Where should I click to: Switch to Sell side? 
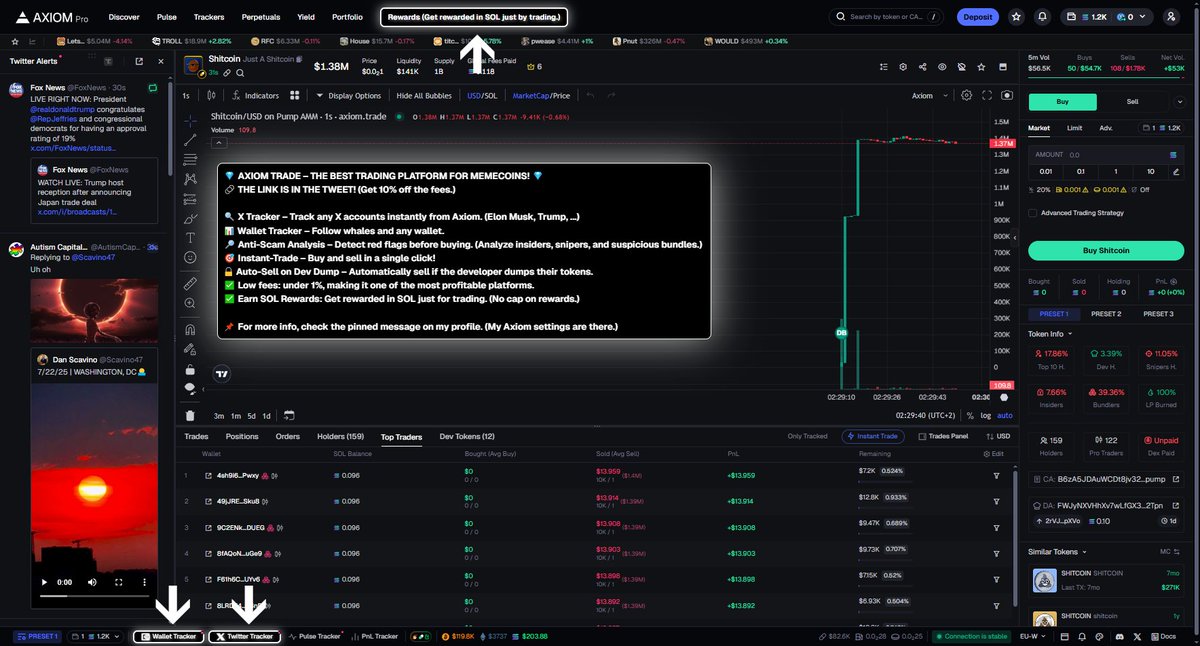pyautogui.click(x=1132, y=102)
